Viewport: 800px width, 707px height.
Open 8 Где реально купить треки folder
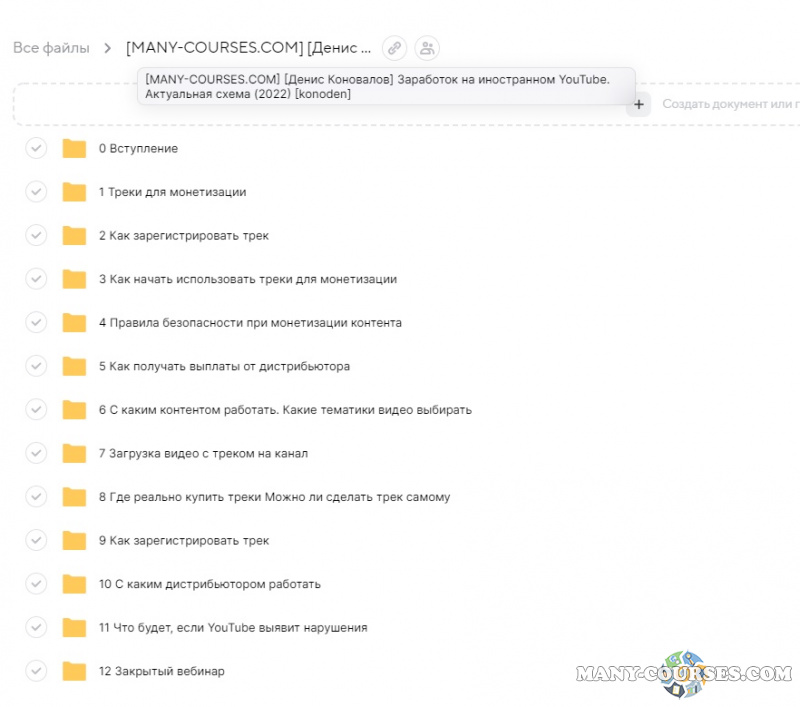click(x=273, y=497)
